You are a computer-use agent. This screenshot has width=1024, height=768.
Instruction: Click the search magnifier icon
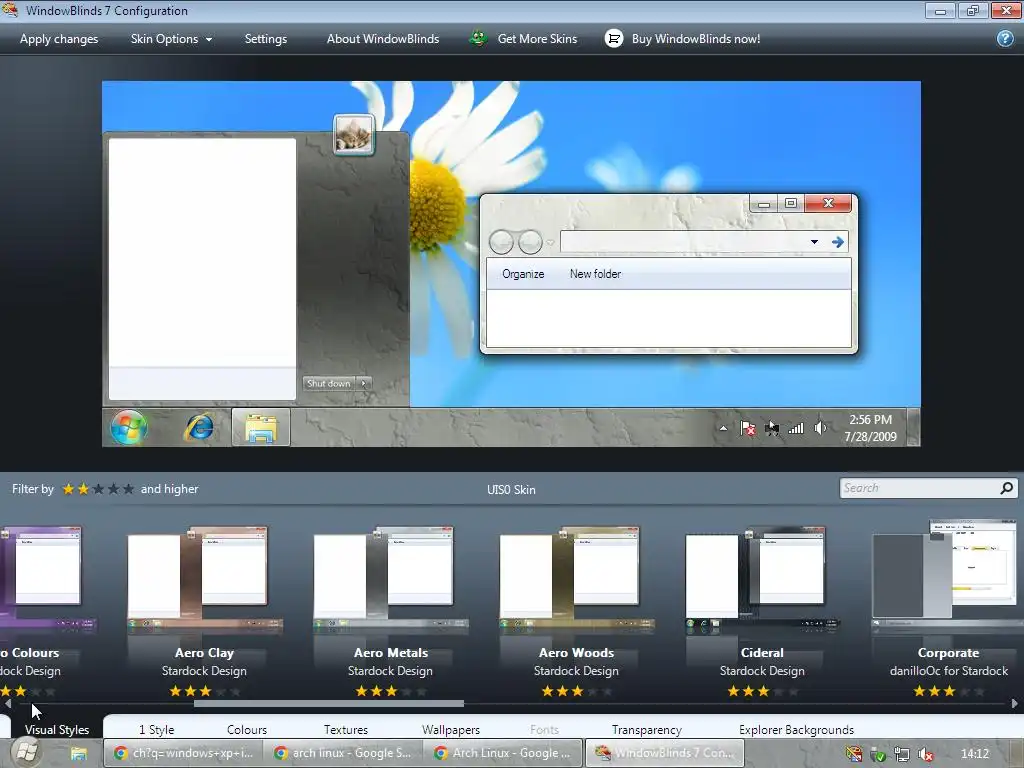tap(1006, 488)
